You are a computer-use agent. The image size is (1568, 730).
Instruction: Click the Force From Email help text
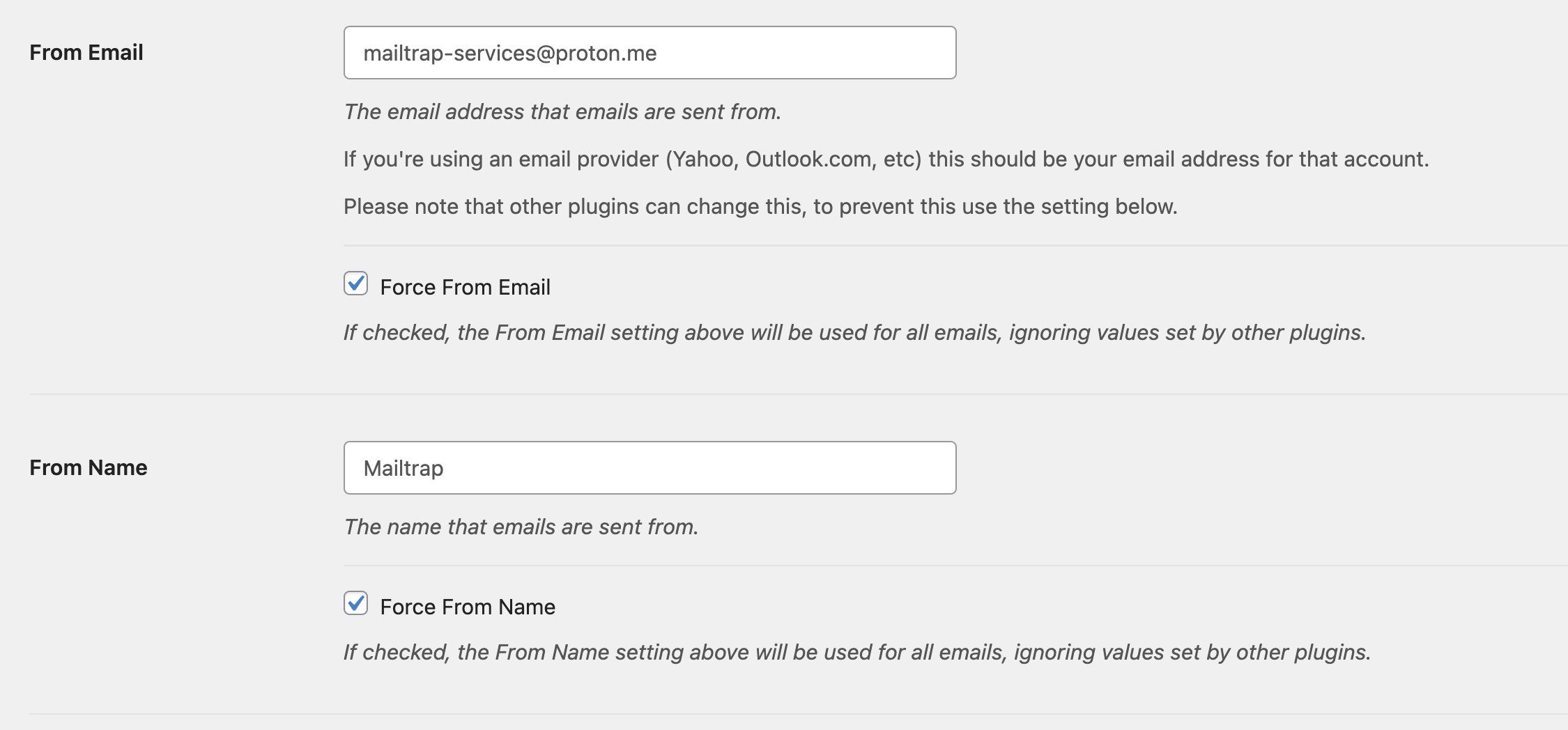[854, 332]
